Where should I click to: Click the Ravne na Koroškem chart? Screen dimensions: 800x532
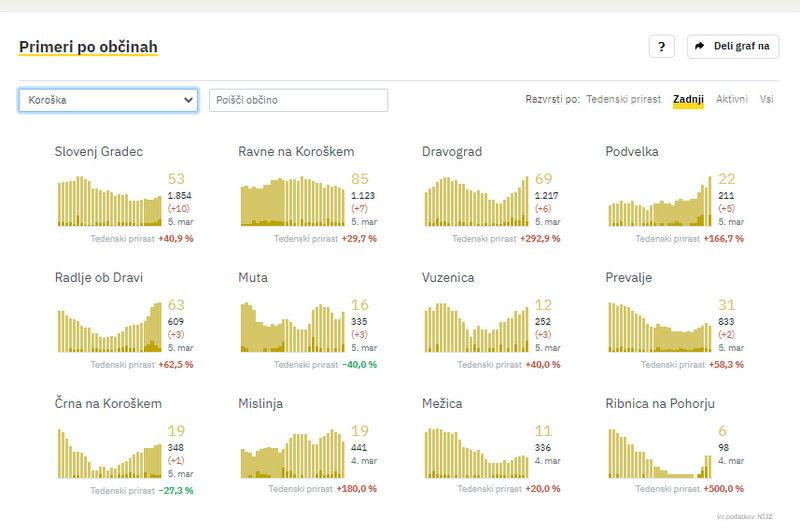click(x=292, y=201)
